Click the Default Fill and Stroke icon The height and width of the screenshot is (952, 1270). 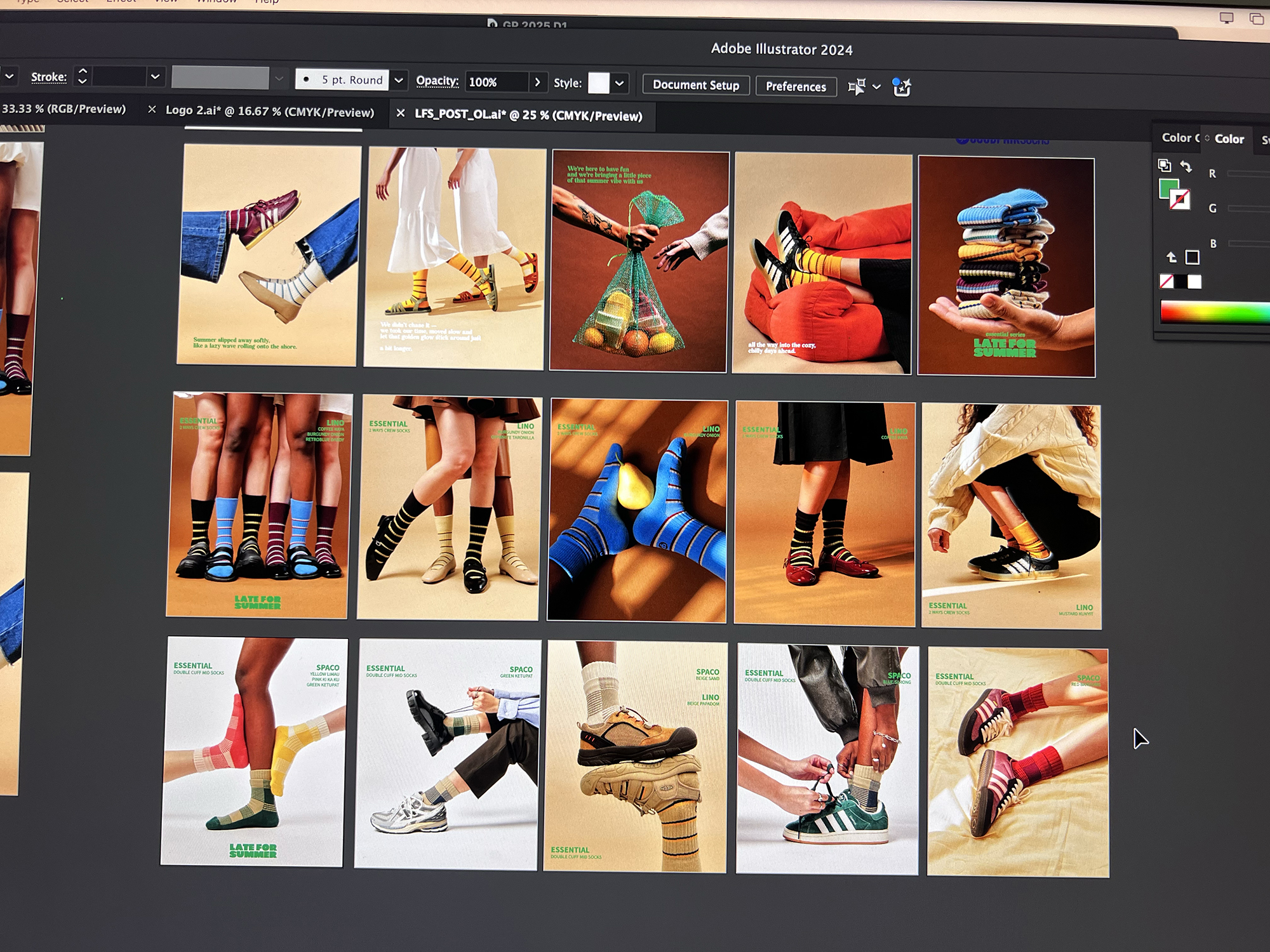click(x=1165, y=166)
